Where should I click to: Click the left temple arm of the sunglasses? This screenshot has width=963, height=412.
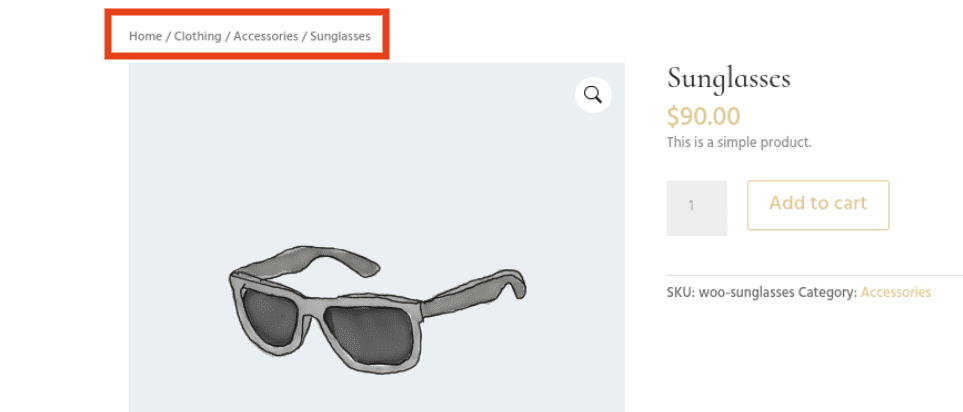(300, 264)
